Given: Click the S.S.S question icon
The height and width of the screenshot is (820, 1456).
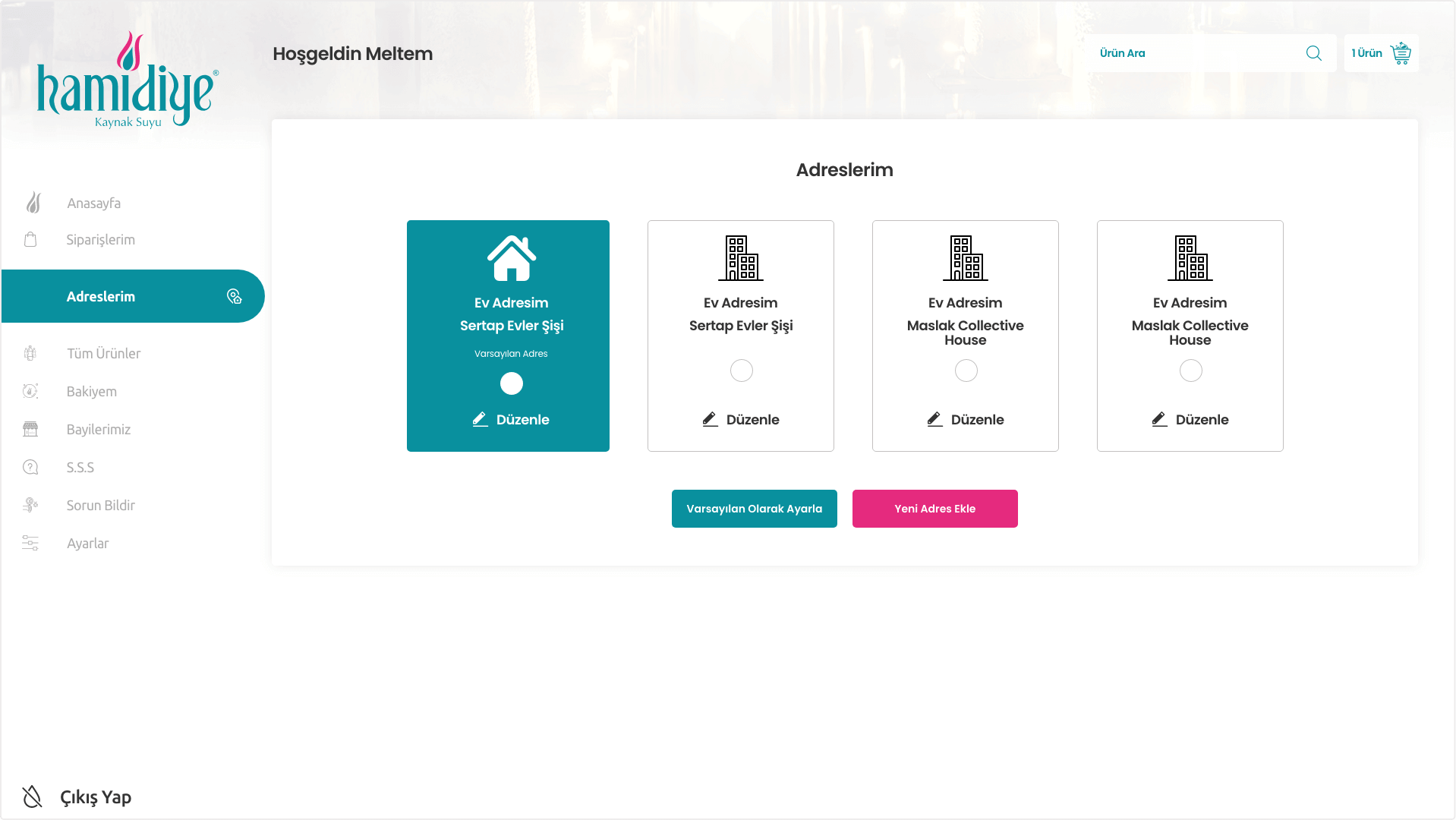Looking at the screenshot, I should click(x=30, y=468).
